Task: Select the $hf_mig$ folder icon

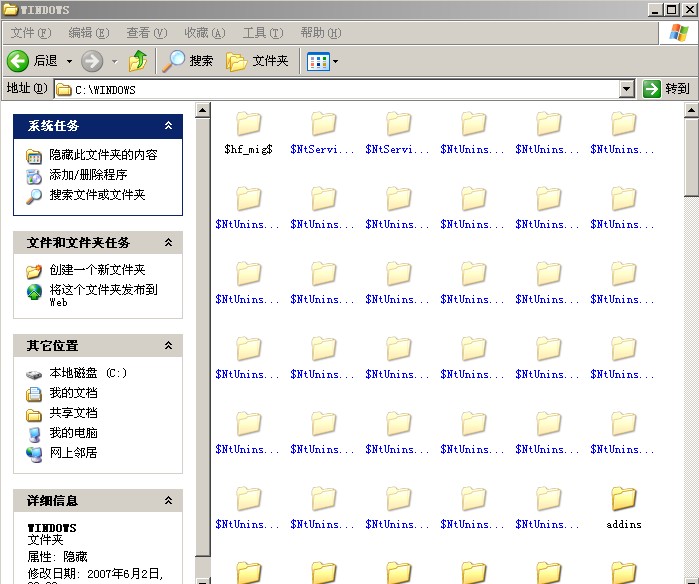Action: coord(248,125)
